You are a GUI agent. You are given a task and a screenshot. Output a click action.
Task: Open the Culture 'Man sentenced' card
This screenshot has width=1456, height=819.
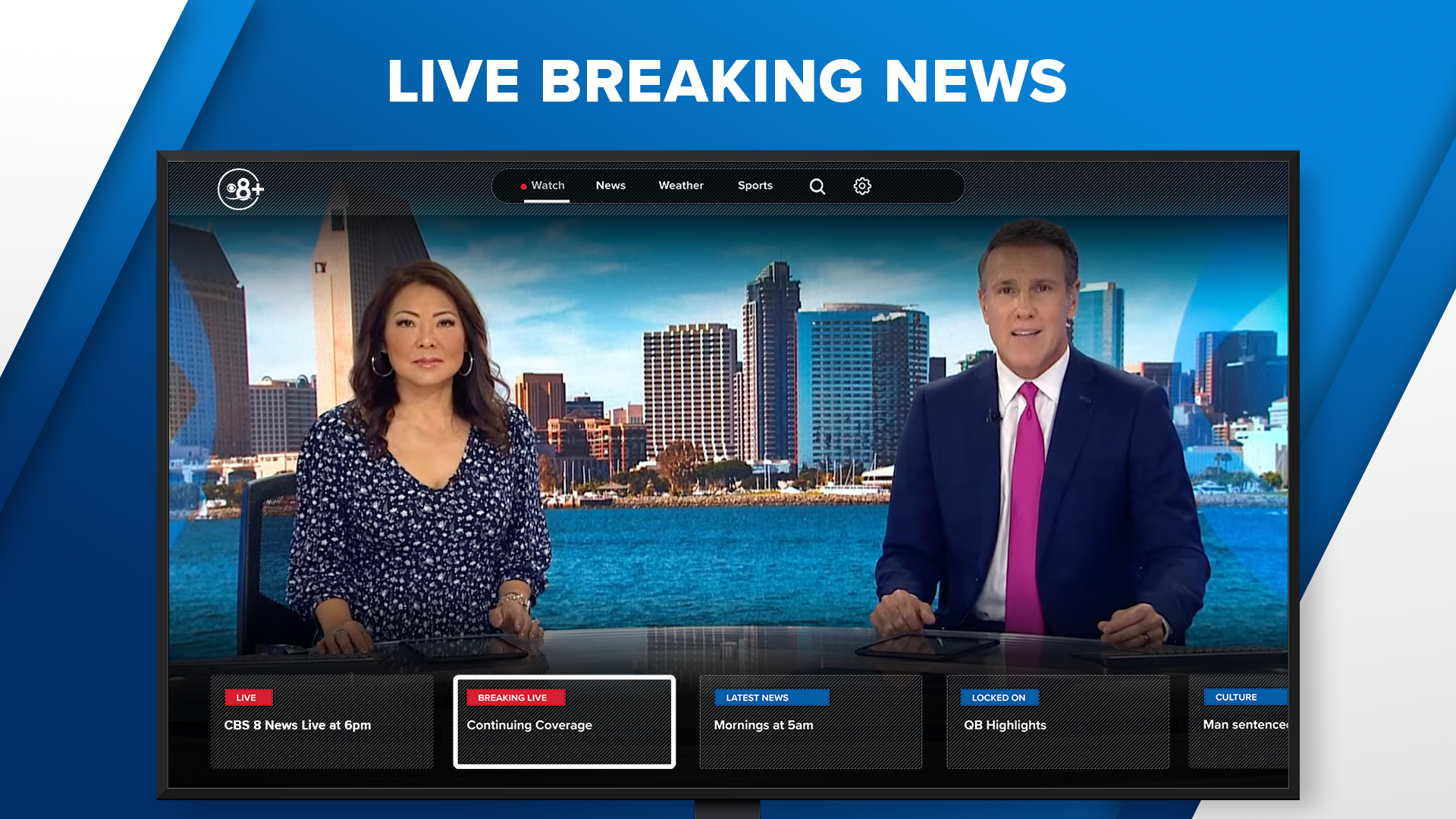coord(1239,722)
